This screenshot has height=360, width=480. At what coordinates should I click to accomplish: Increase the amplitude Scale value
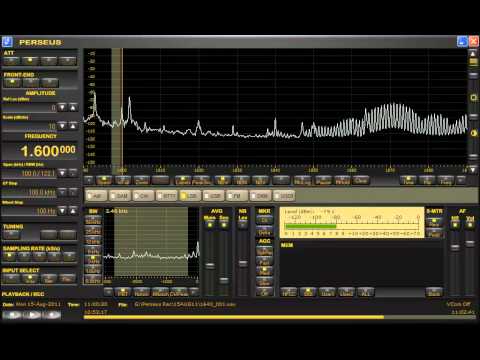coord(73,126)
